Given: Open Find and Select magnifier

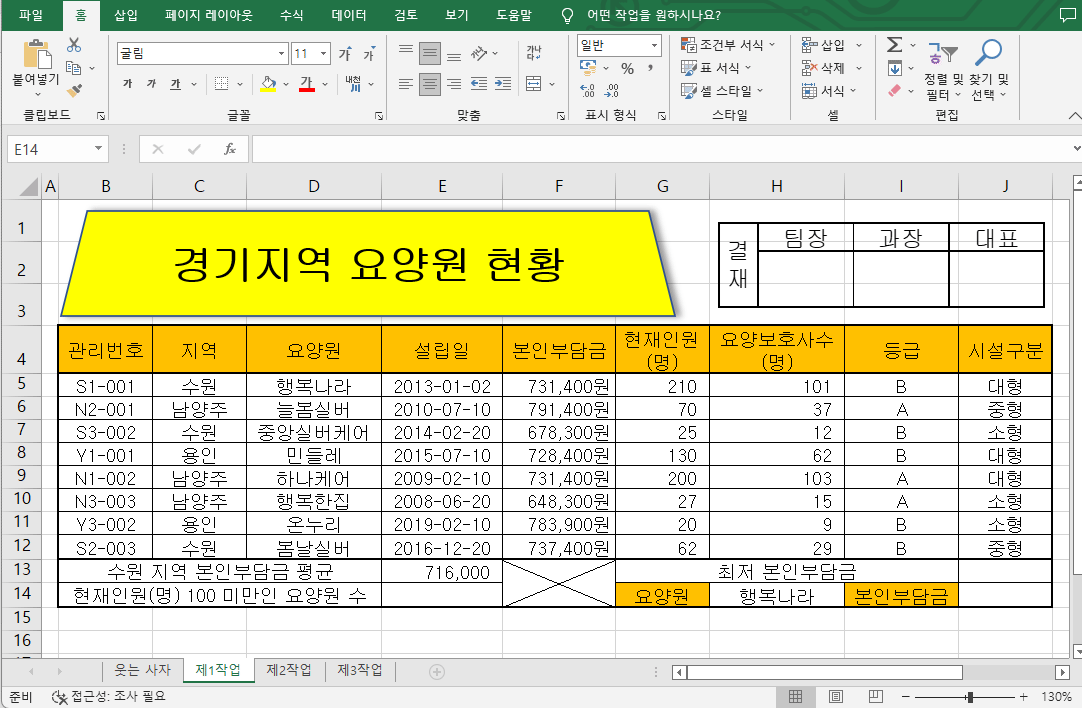Looking at the screenshot, I should click(989, 69).
